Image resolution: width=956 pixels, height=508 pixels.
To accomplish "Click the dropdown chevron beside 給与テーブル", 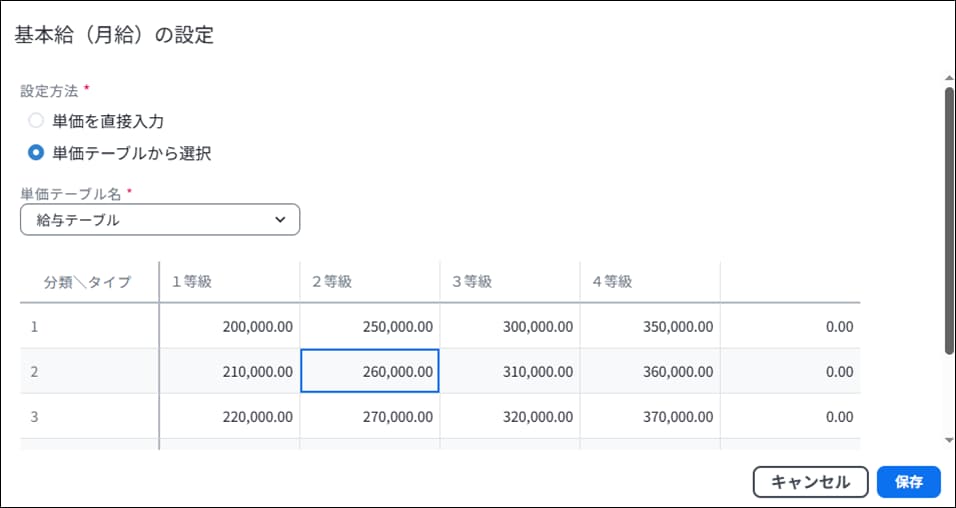I will tap(280, 220).
